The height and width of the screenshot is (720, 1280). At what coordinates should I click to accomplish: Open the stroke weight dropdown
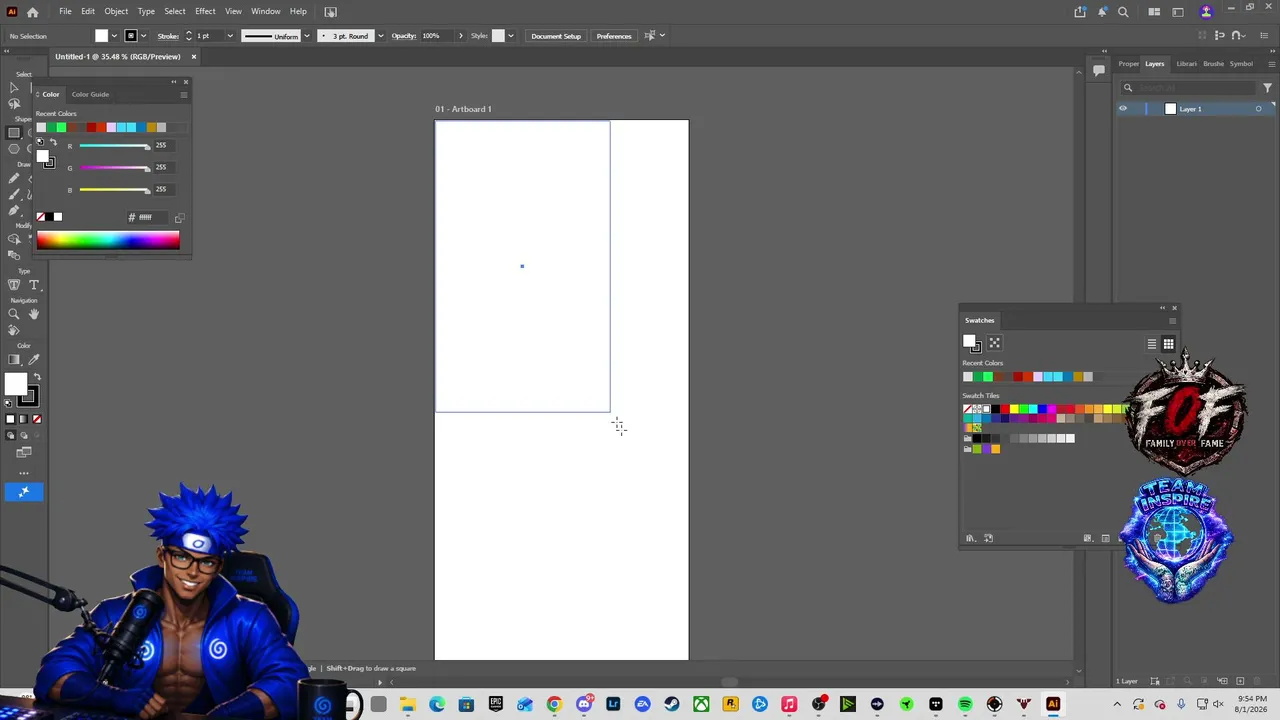[x=230, y=36]
